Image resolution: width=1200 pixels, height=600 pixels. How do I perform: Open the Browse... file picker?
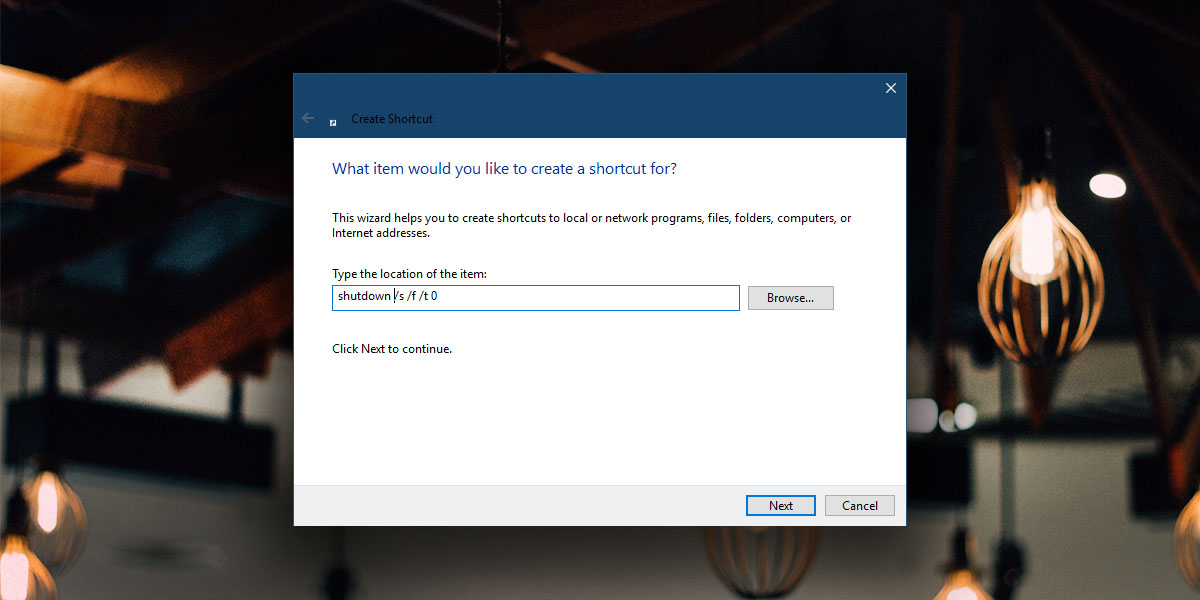[790, 298]
